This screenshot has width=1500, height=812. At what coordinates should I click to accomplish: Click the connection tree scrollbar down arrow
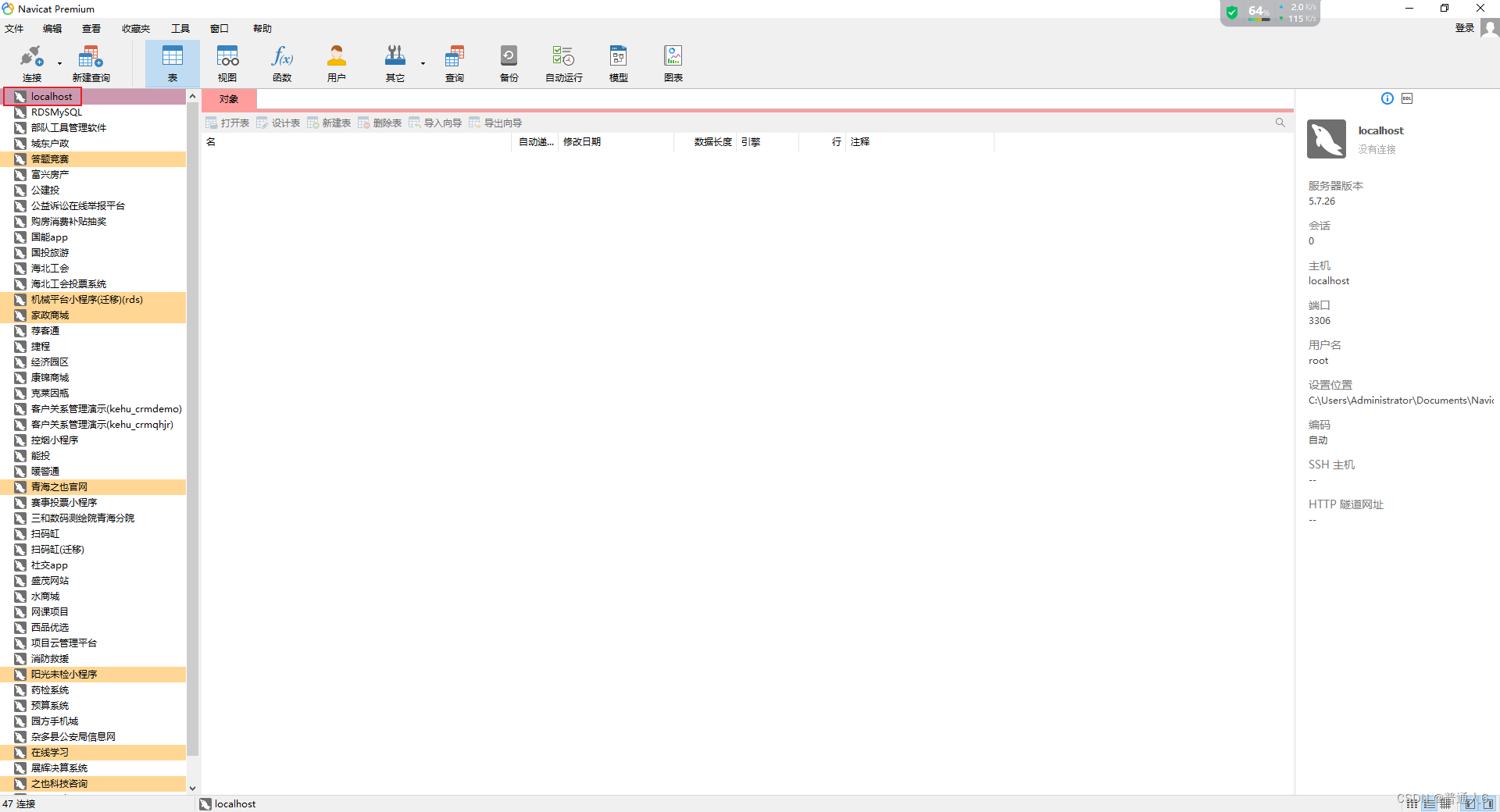click(x=193, y=789)
